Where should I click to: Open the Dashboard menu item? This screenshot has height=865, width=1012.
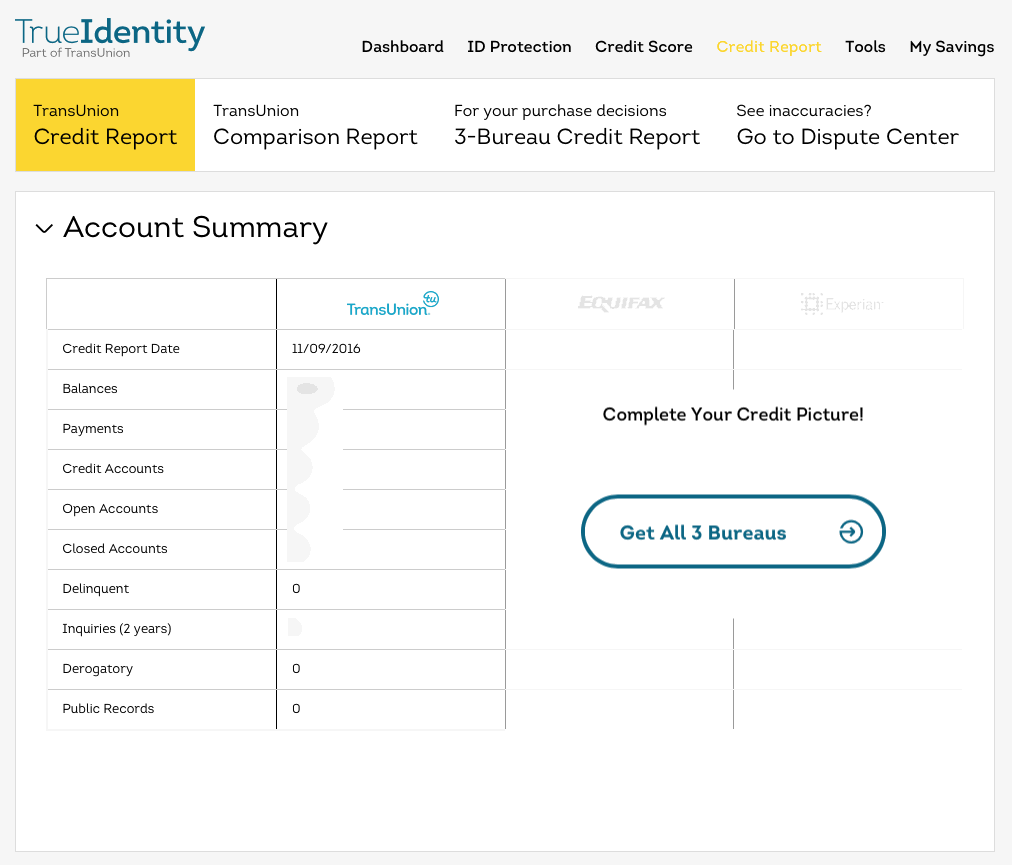click(x=402, y=46)
